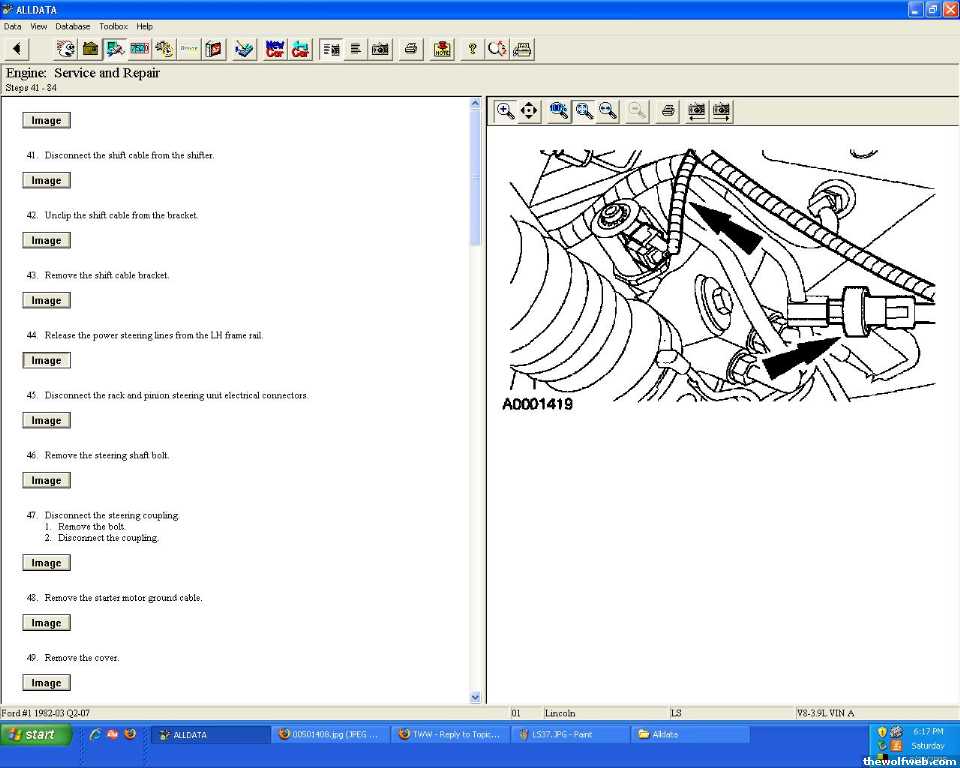Open the Database menu
The height and width of the screenshot is (768, 960).
[72, 26]
